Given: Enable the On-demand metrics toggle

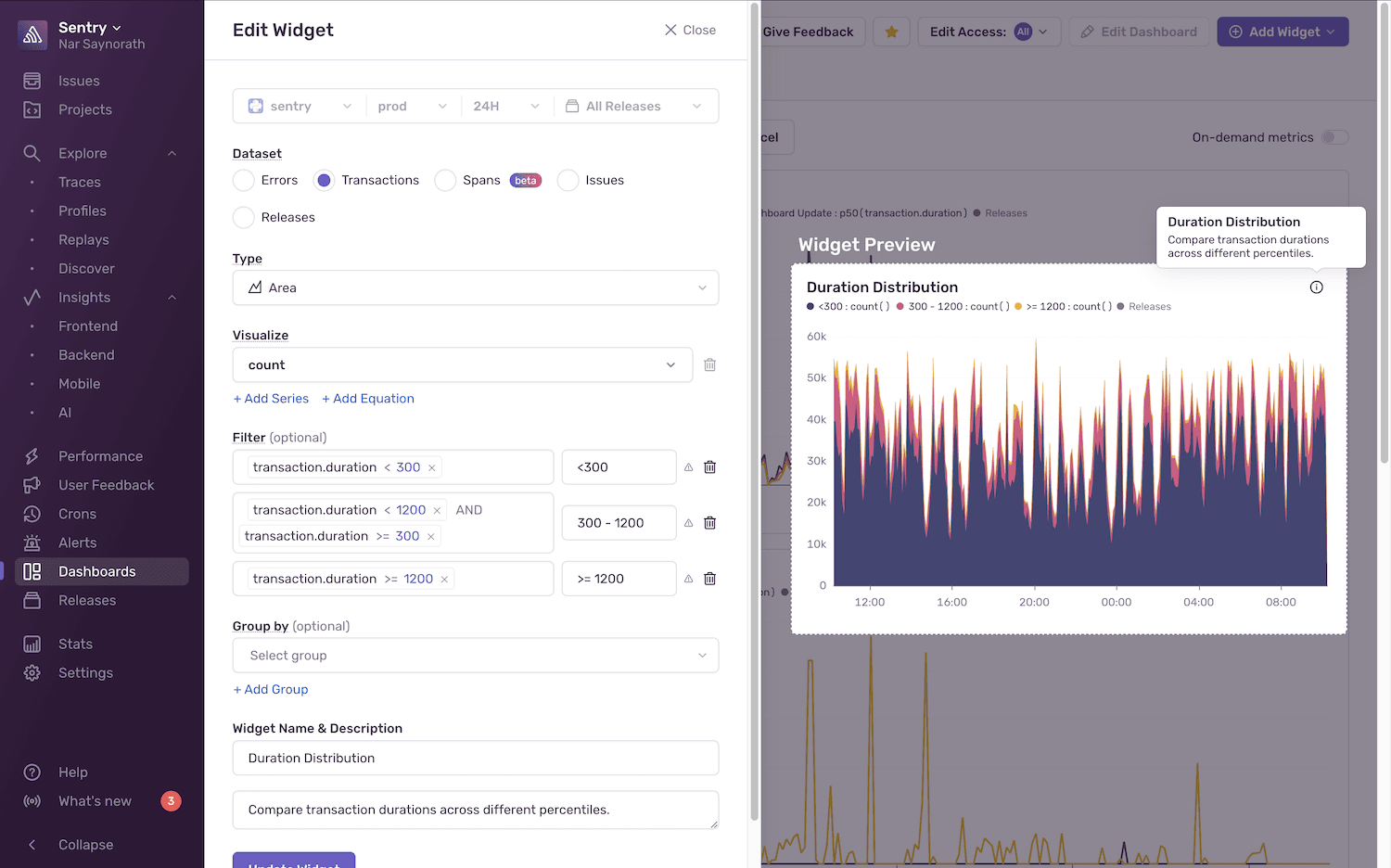Looking at the screenshot, I should coord(1336,136).
